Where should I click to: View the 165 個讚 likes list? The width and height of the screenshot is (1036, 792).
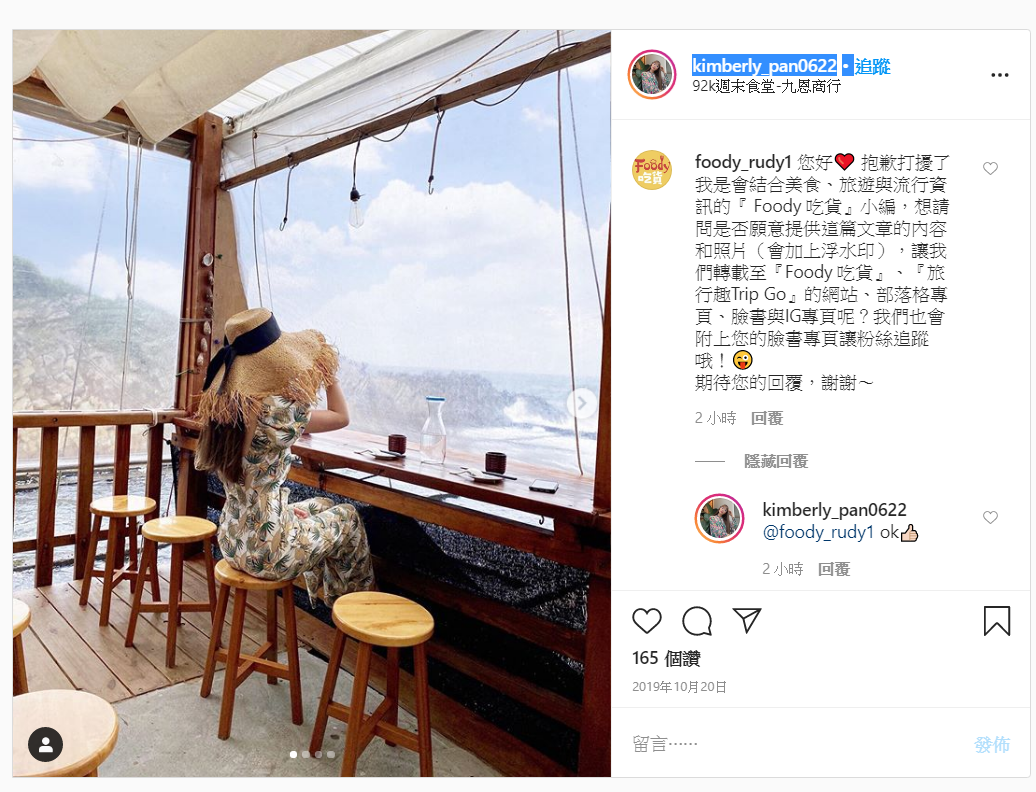pyautogui.click(x=666, y=658)
